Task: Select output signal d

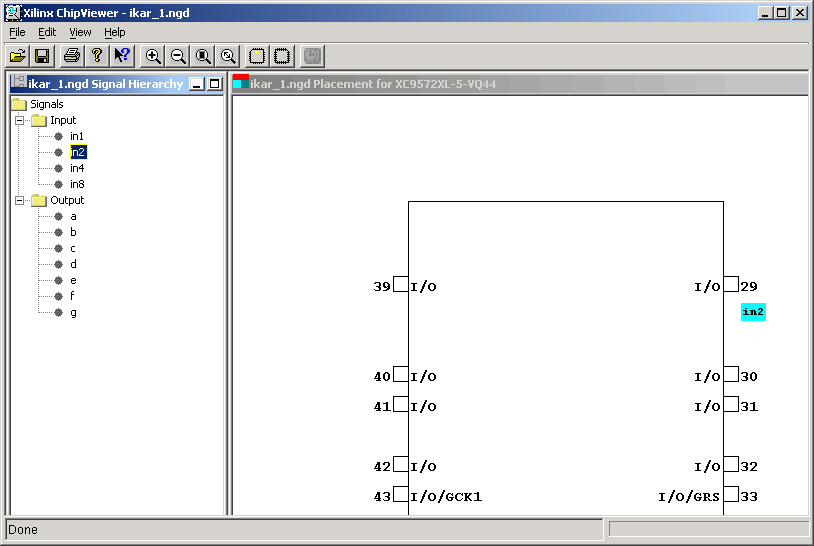Action: tap(73, 264)
